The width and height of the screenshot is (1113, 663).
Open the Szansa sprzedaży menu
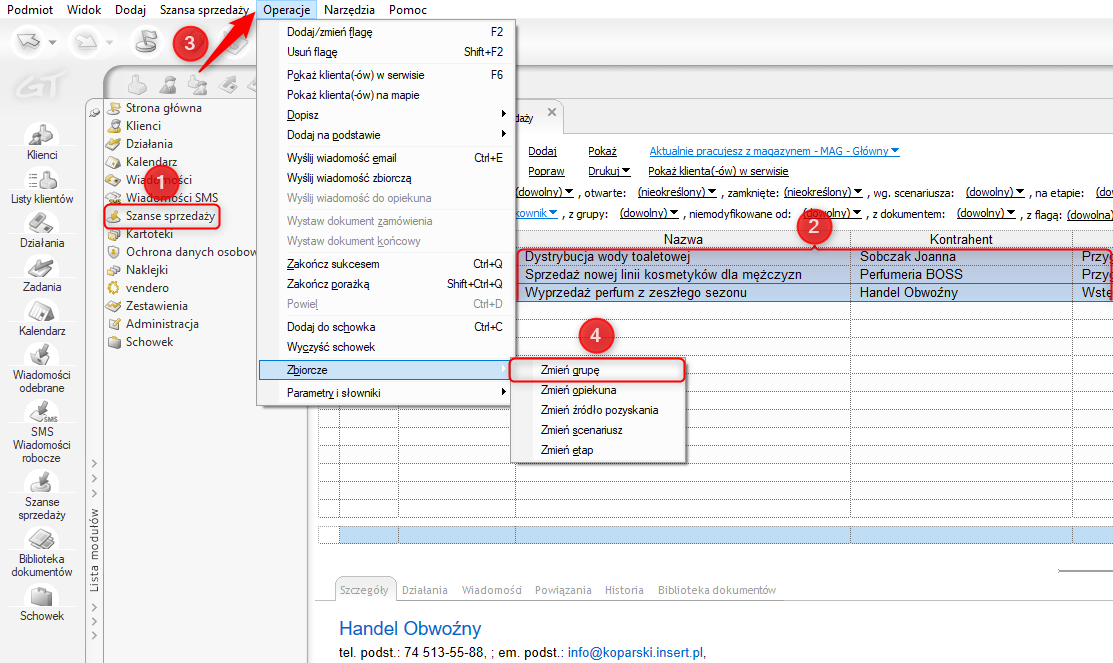pos(204,9)
